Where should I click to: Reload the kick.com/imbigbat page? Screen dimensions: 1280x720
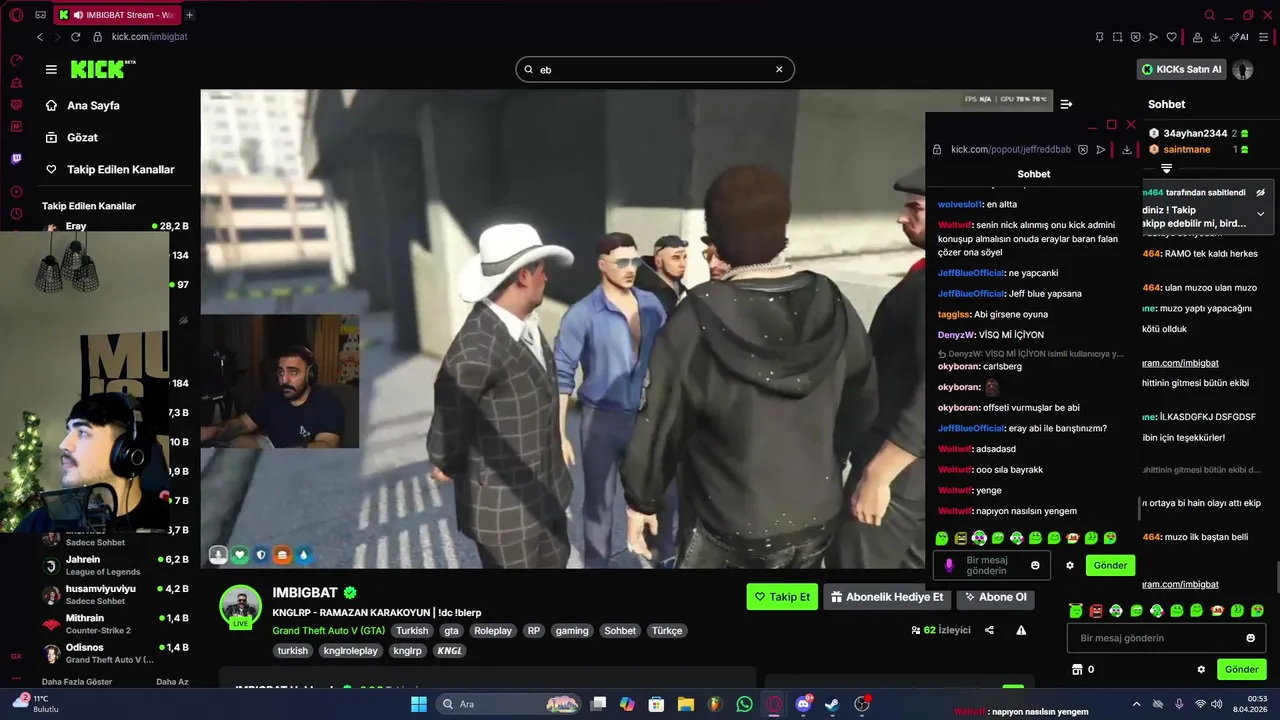[x=75, y=37]
